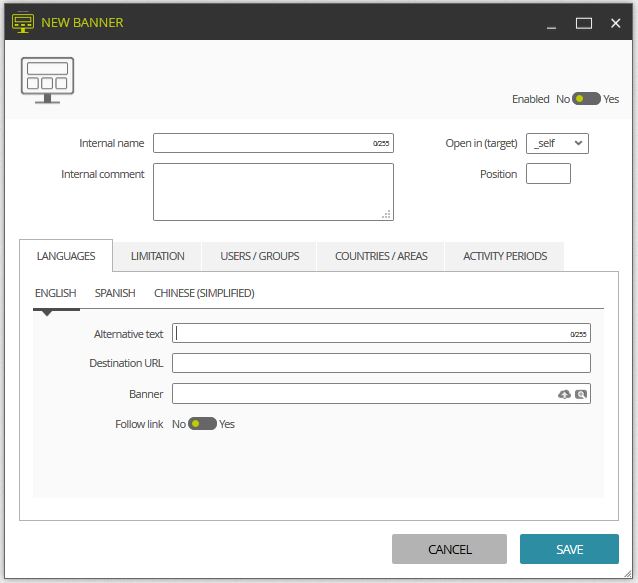Select the Activity Periods tab
This screenshot has width=638, height=583.
pyautogui.click(x=505, y=256)
